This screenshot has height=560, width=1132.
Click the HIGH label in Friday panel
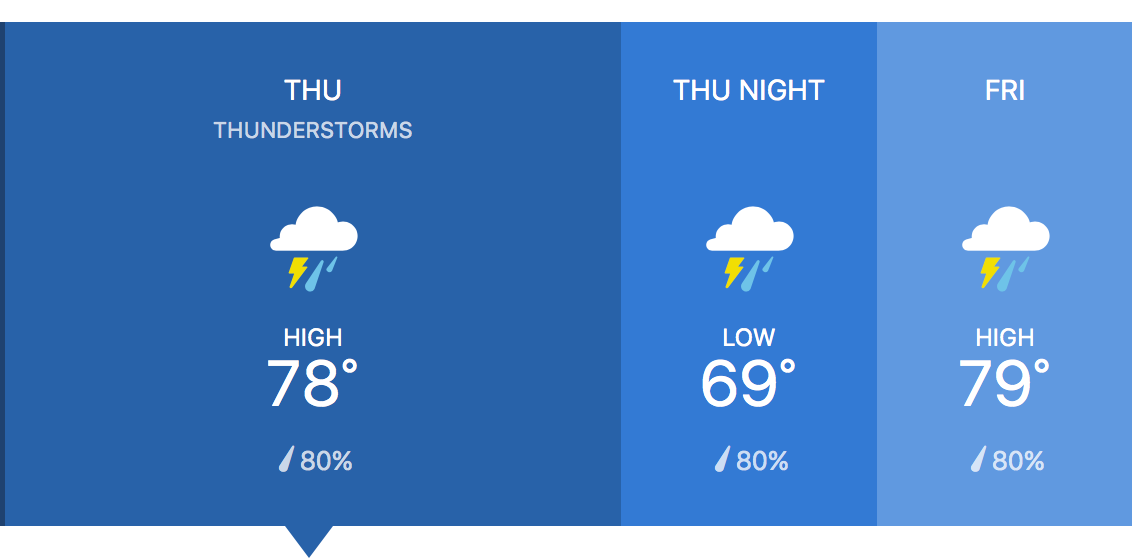tap(1005, 338)
